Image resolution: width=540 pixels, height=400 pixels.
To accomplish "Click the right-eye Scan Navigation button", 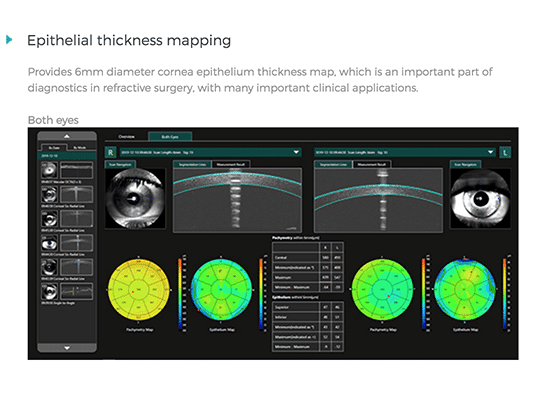I will [120, 164].
